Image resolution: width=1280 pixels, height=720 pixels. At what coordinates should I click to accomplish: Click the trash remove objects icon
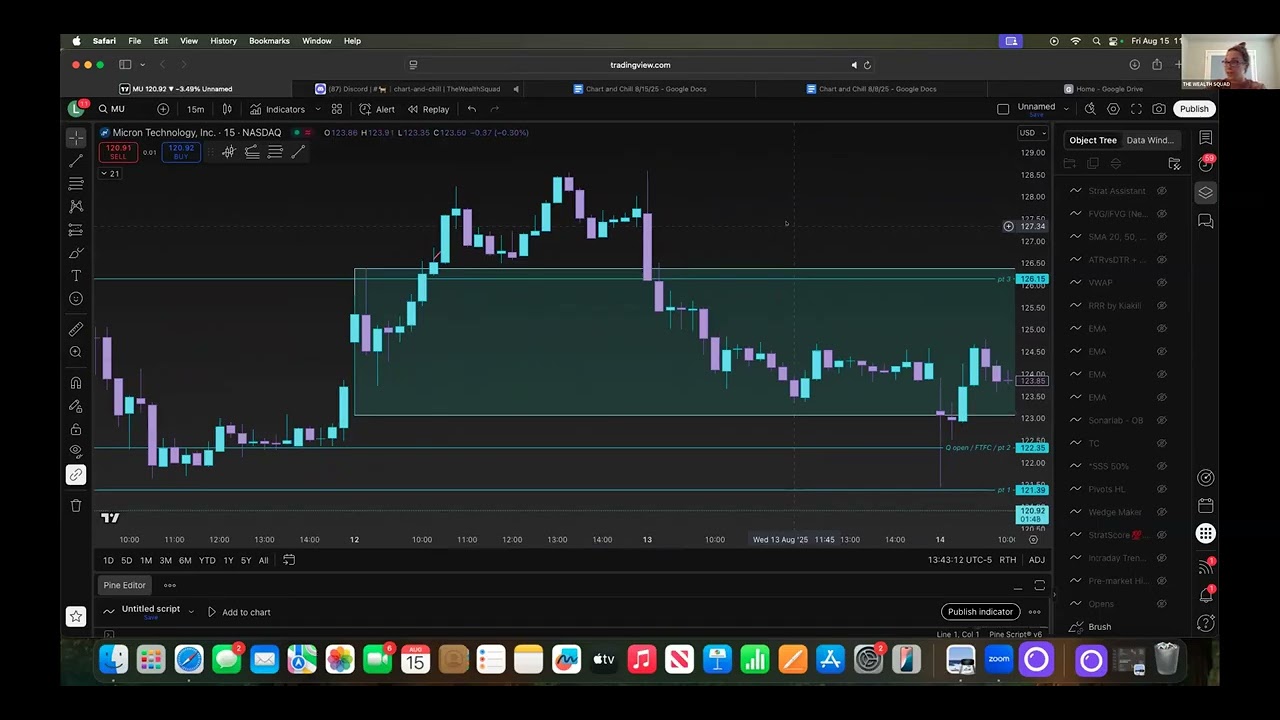[x=76, y=506]
